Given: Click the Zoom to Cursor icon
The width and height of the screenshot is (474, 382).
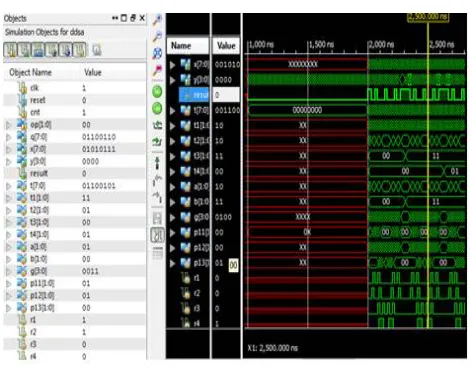Looking at the screenshot, I should pos(157,70).
